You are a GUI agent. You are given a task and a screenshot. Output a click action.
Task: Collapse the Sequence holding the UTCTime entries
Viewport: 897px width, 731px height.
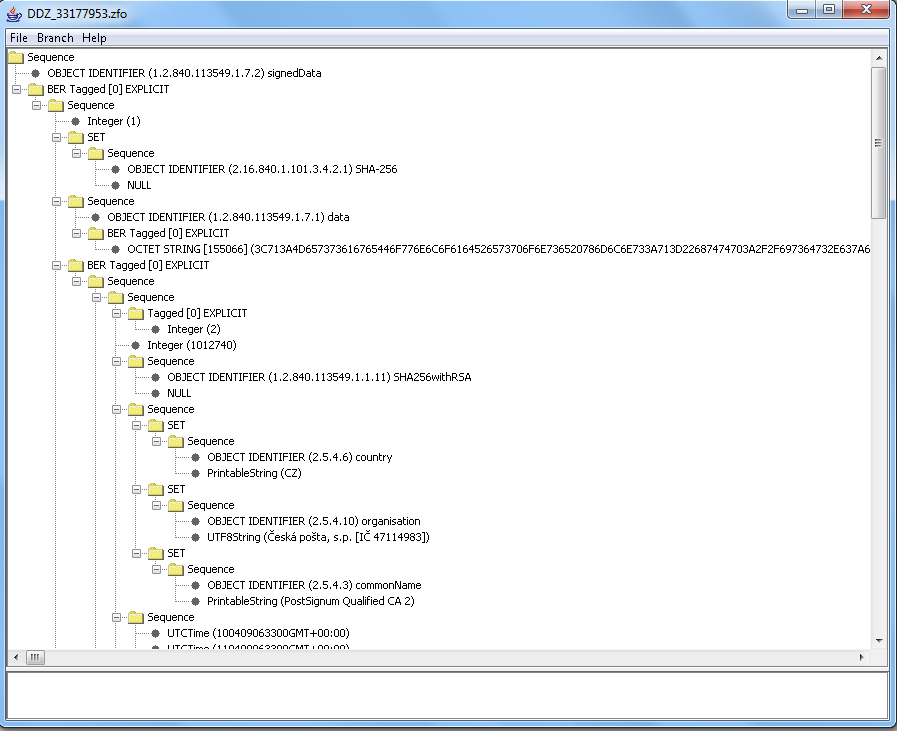click(x=117, y=617)
